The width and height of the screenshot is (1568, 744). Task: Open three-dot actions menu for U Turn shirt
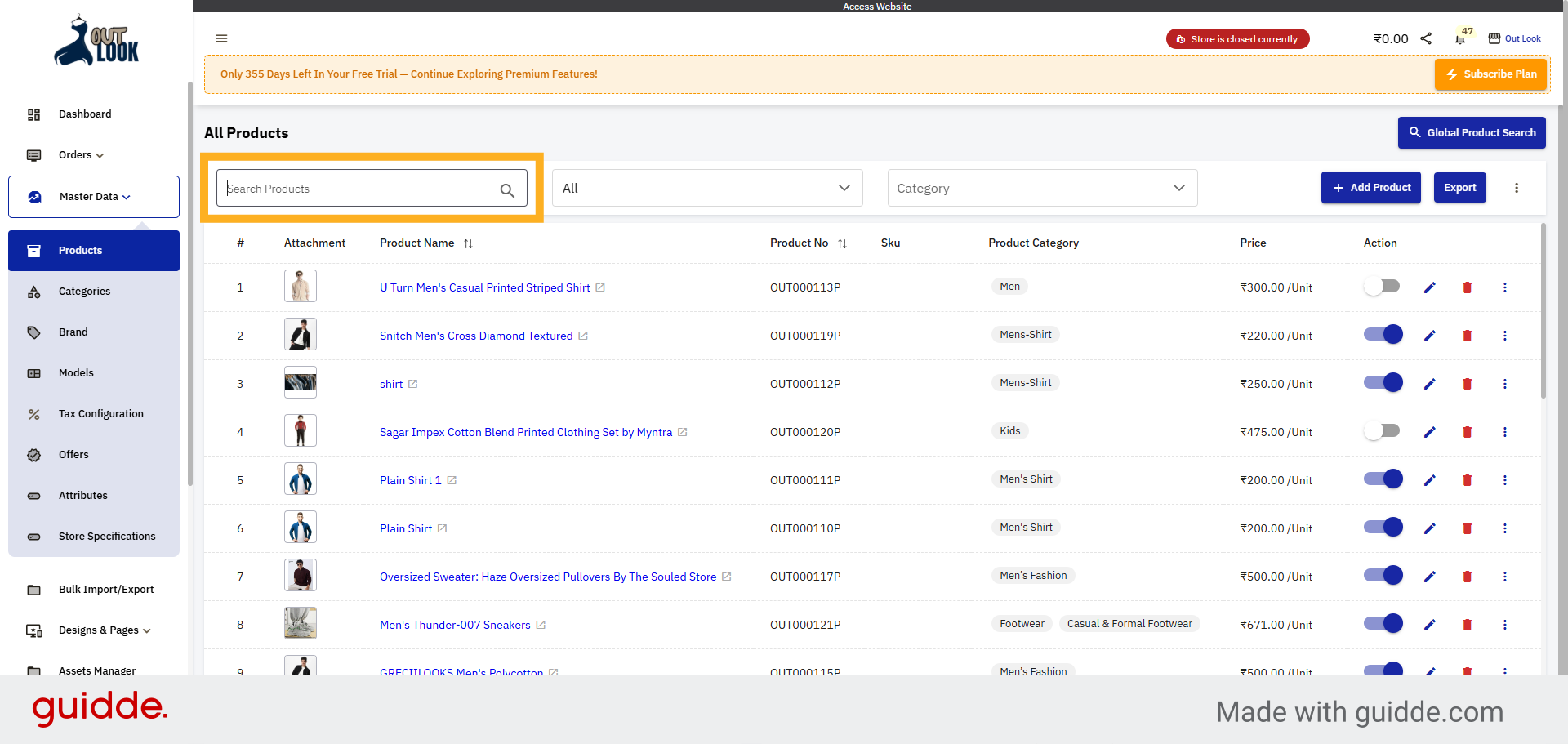pyautogui.click(x=1505, y=287)
